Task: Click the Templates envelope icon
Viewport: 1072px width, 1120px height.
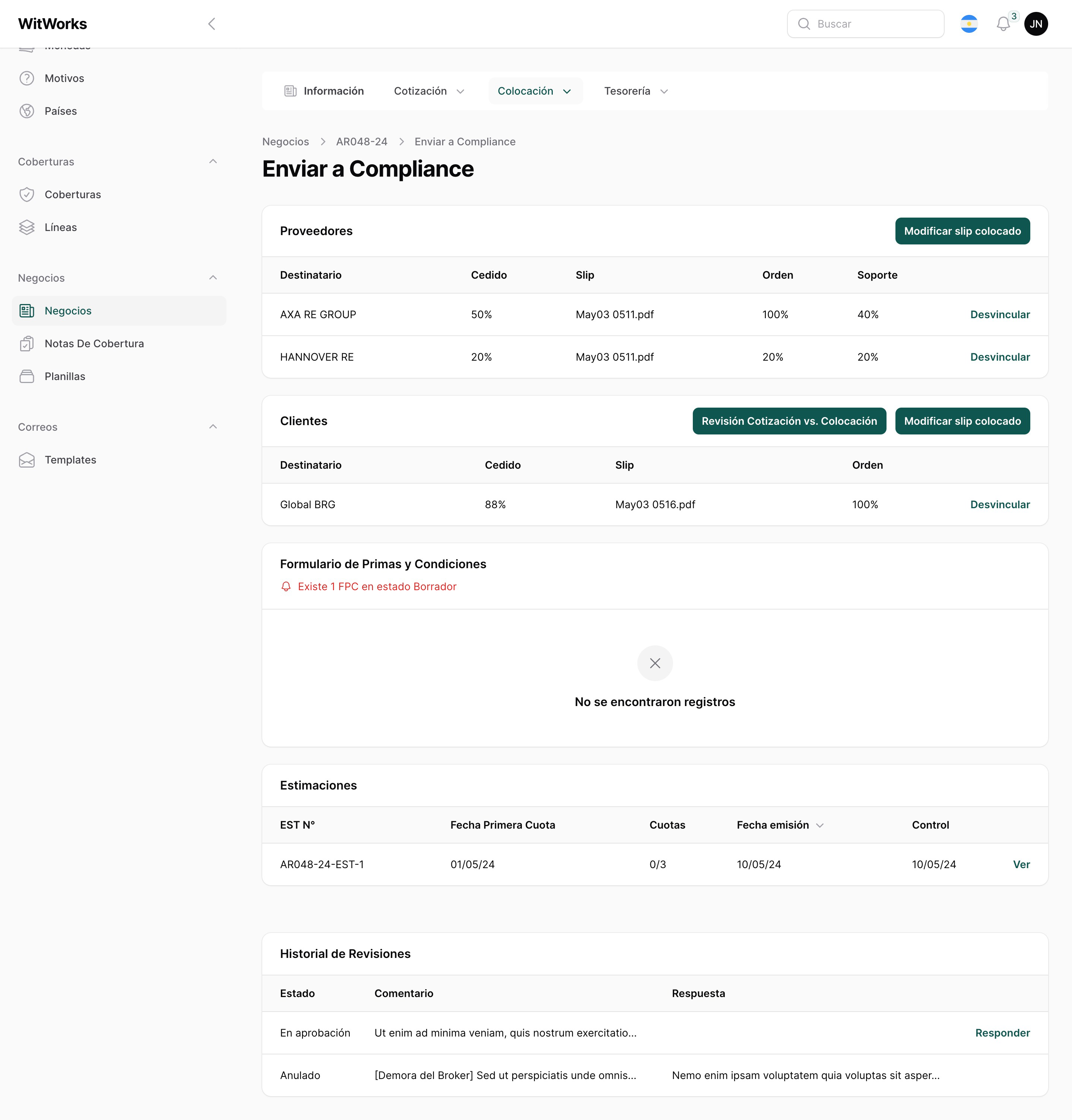Action: tap(27, 460)
